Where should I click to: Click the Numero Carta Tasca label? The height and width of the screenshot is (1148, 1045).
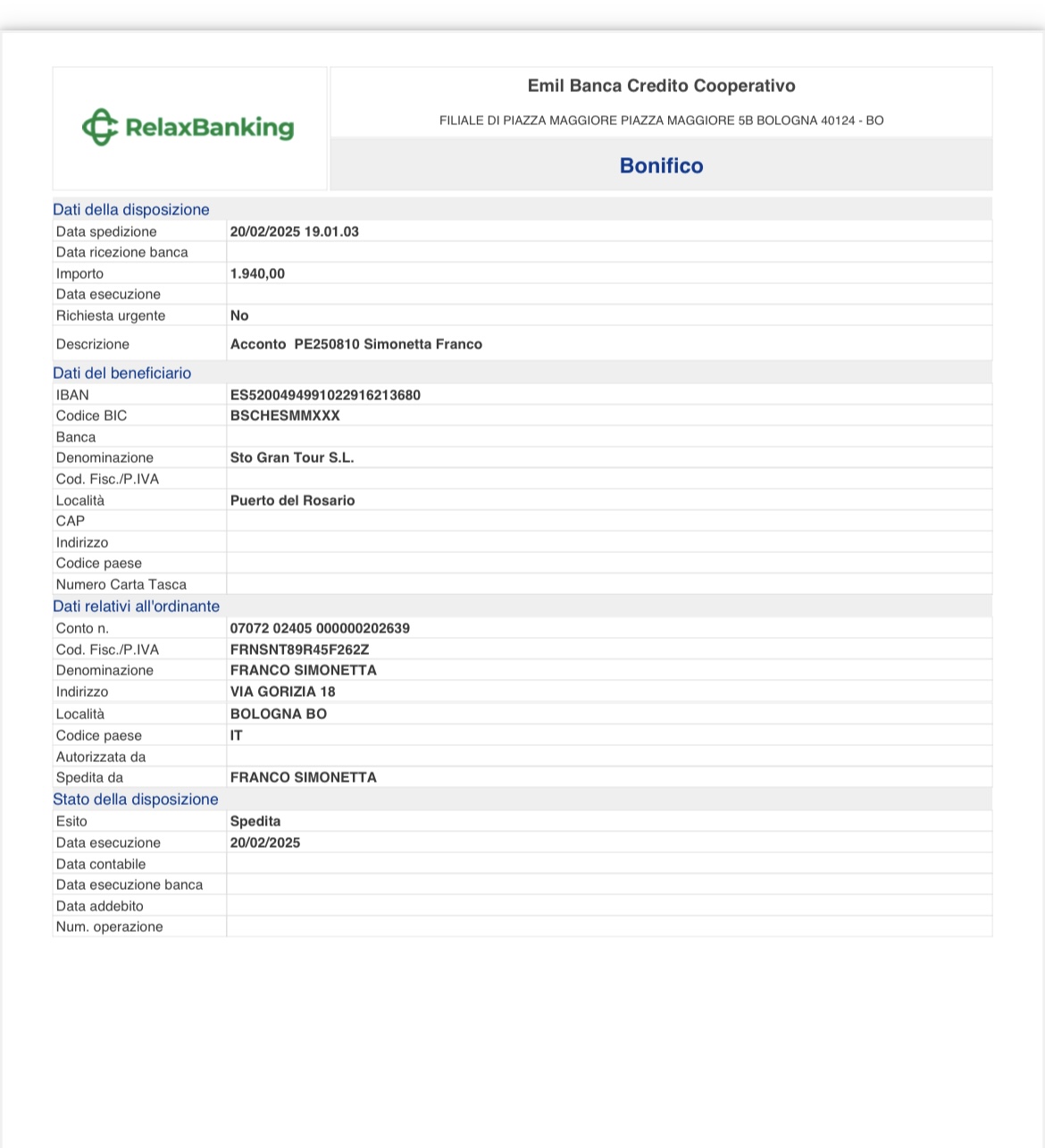point(121,584)
